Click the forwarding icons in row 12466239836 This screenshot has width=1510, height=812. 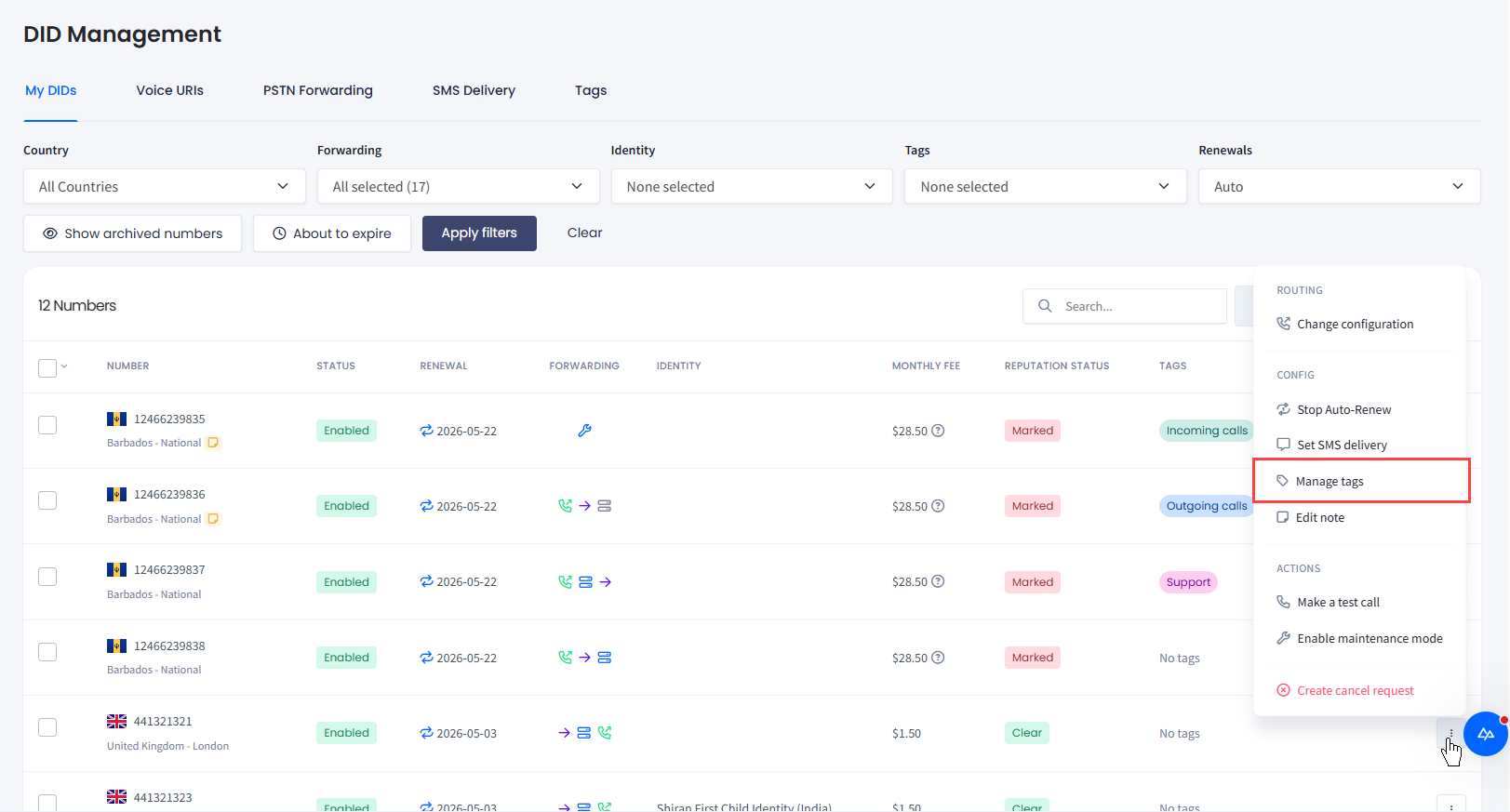point(584,506)
